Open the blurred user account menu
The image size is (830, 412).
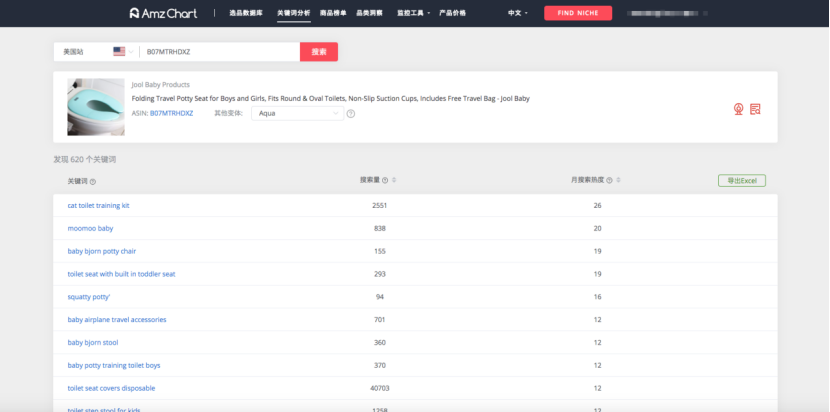(x=667, y=13)
